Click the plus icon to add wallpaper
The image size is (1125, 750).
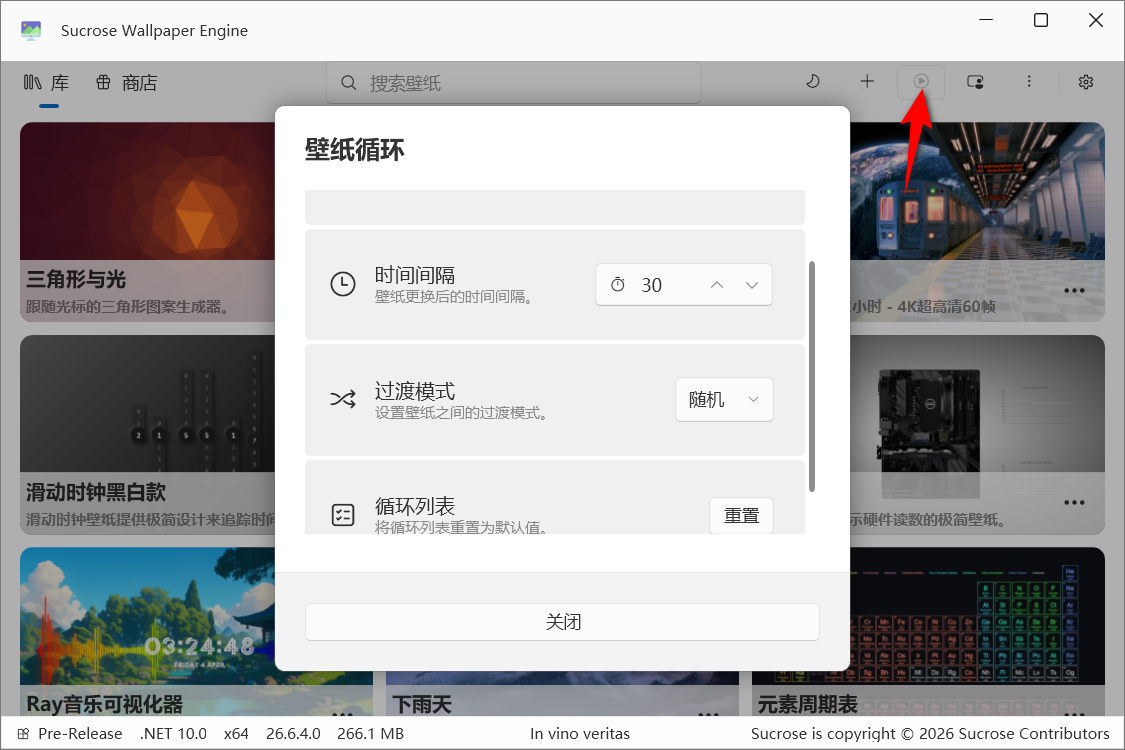pyautogui.click(x=867, y=82)
